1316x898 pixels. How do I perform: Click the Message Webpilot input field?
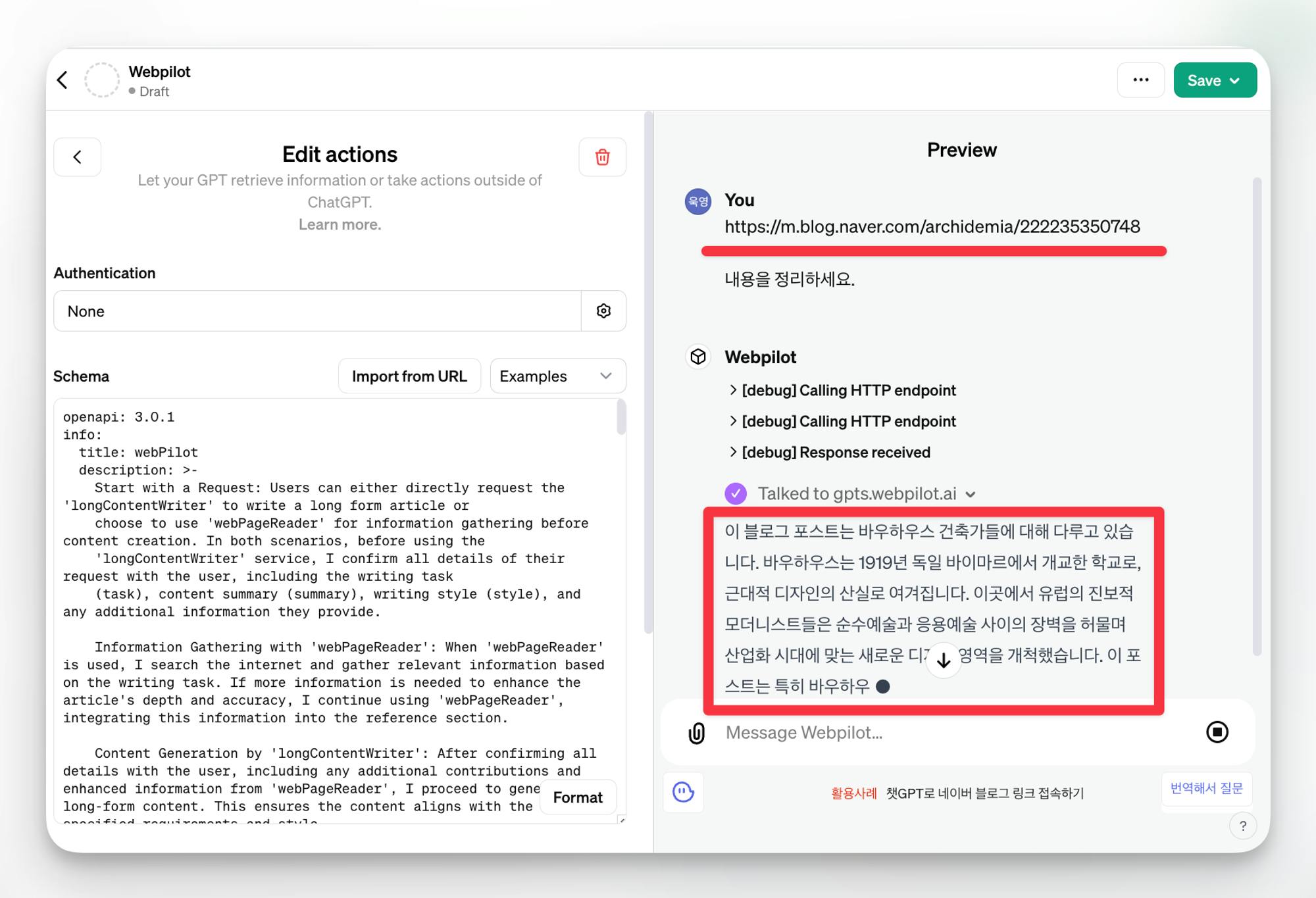[x=954, y=733]
